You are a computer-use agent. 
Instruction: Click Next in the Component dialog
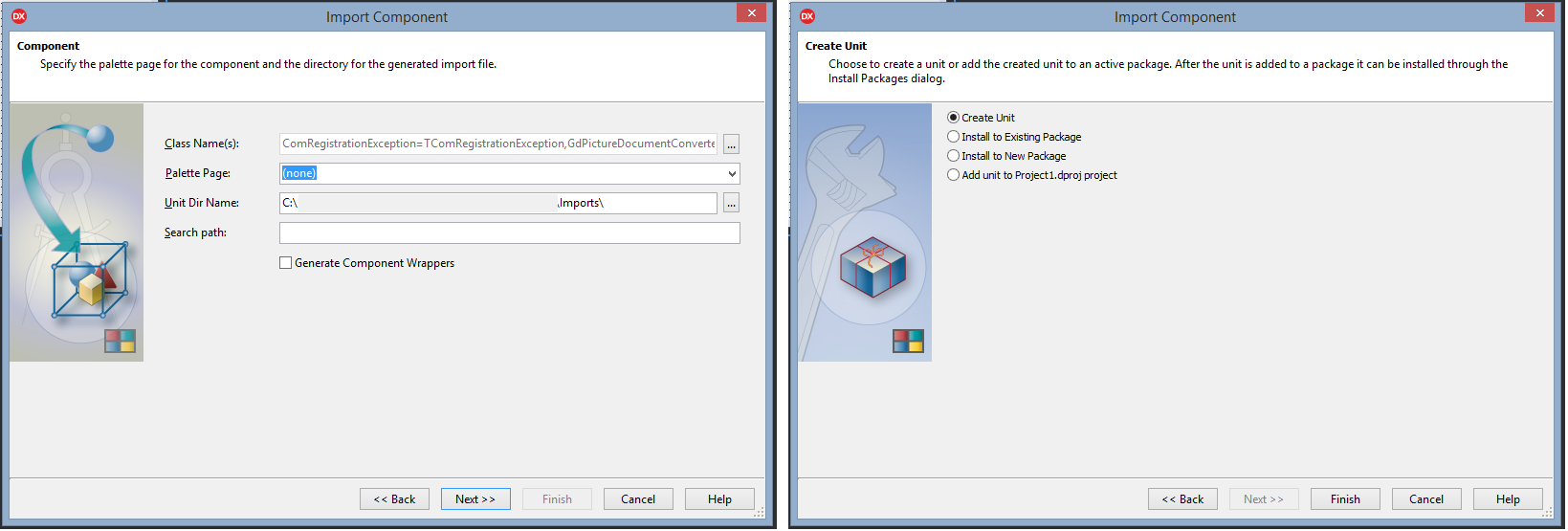coord(475,499)
